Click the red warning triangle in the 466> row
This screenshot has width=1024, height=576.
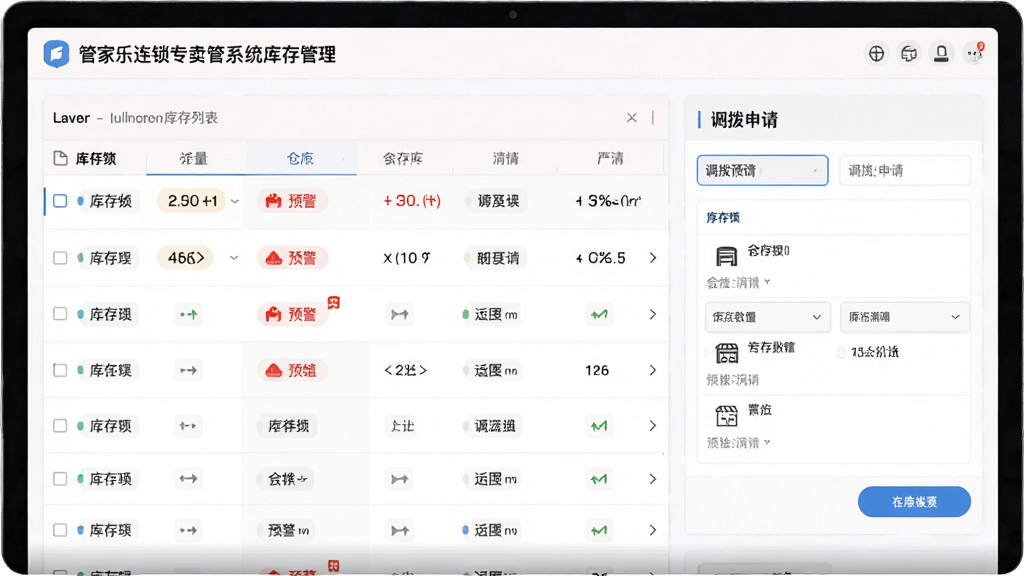pos(273,258)
